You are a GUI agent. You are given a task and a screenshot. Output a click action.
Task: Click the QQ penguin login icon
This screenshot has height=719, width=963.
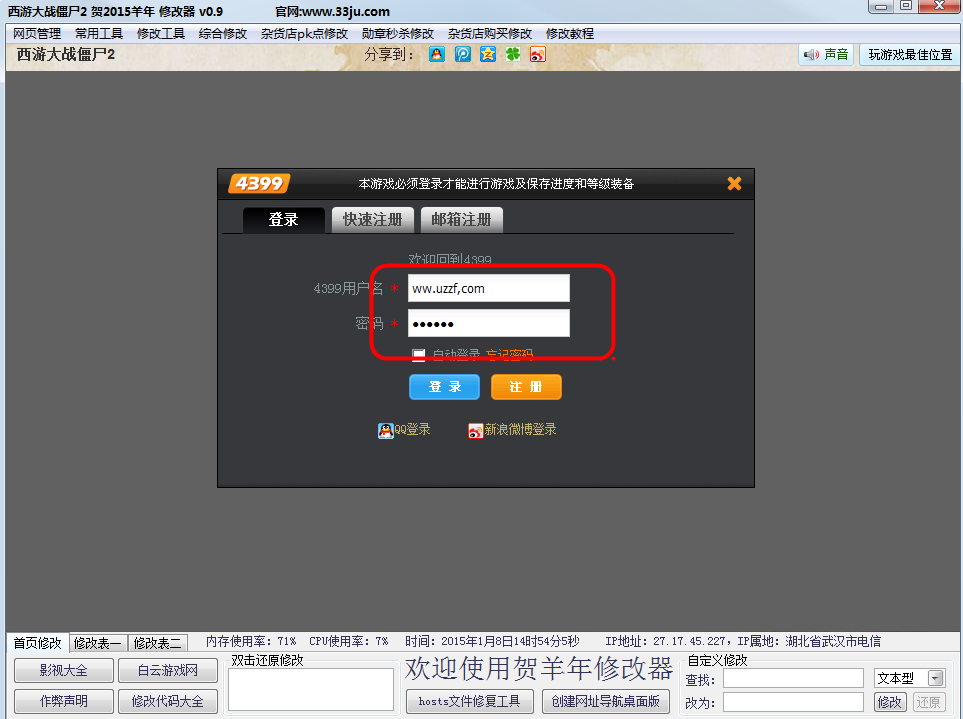(385, 430)
